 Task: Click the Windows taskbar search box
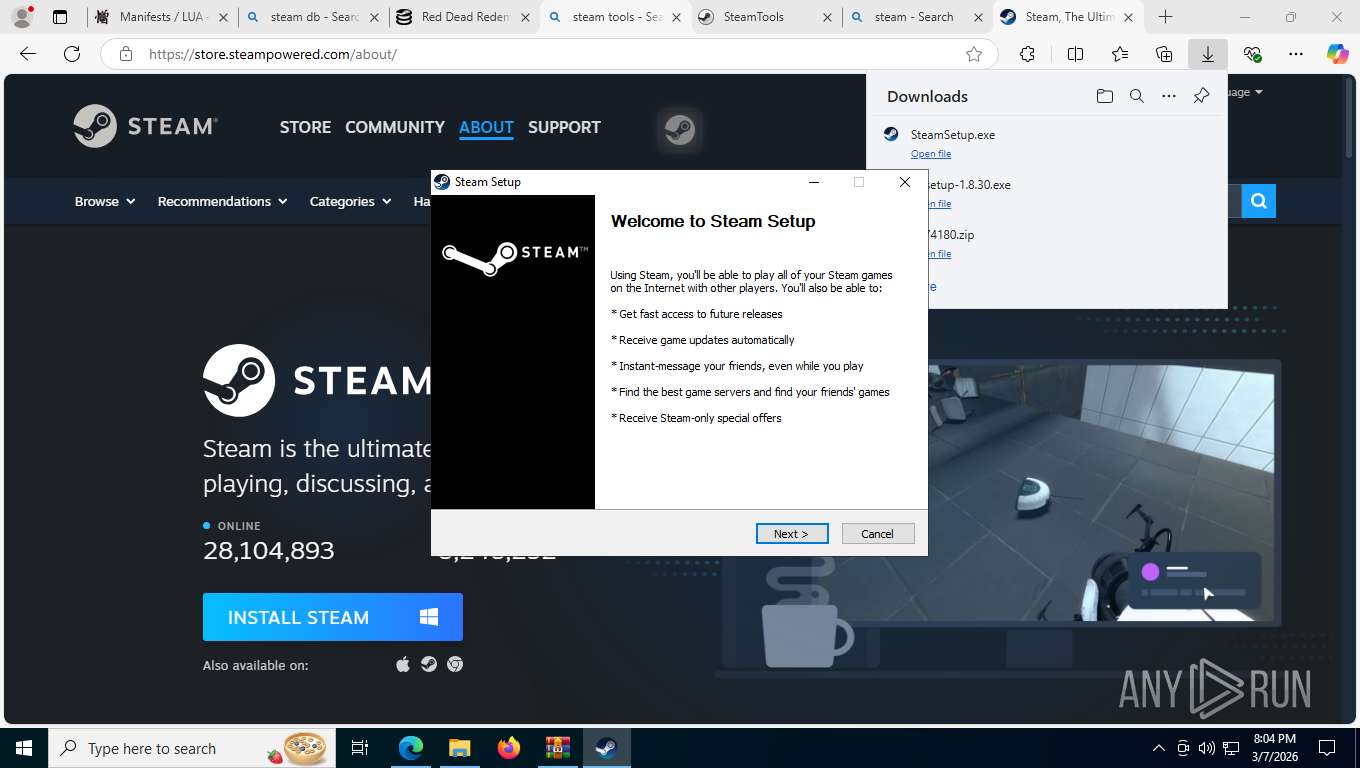click(x=192, y=748)
